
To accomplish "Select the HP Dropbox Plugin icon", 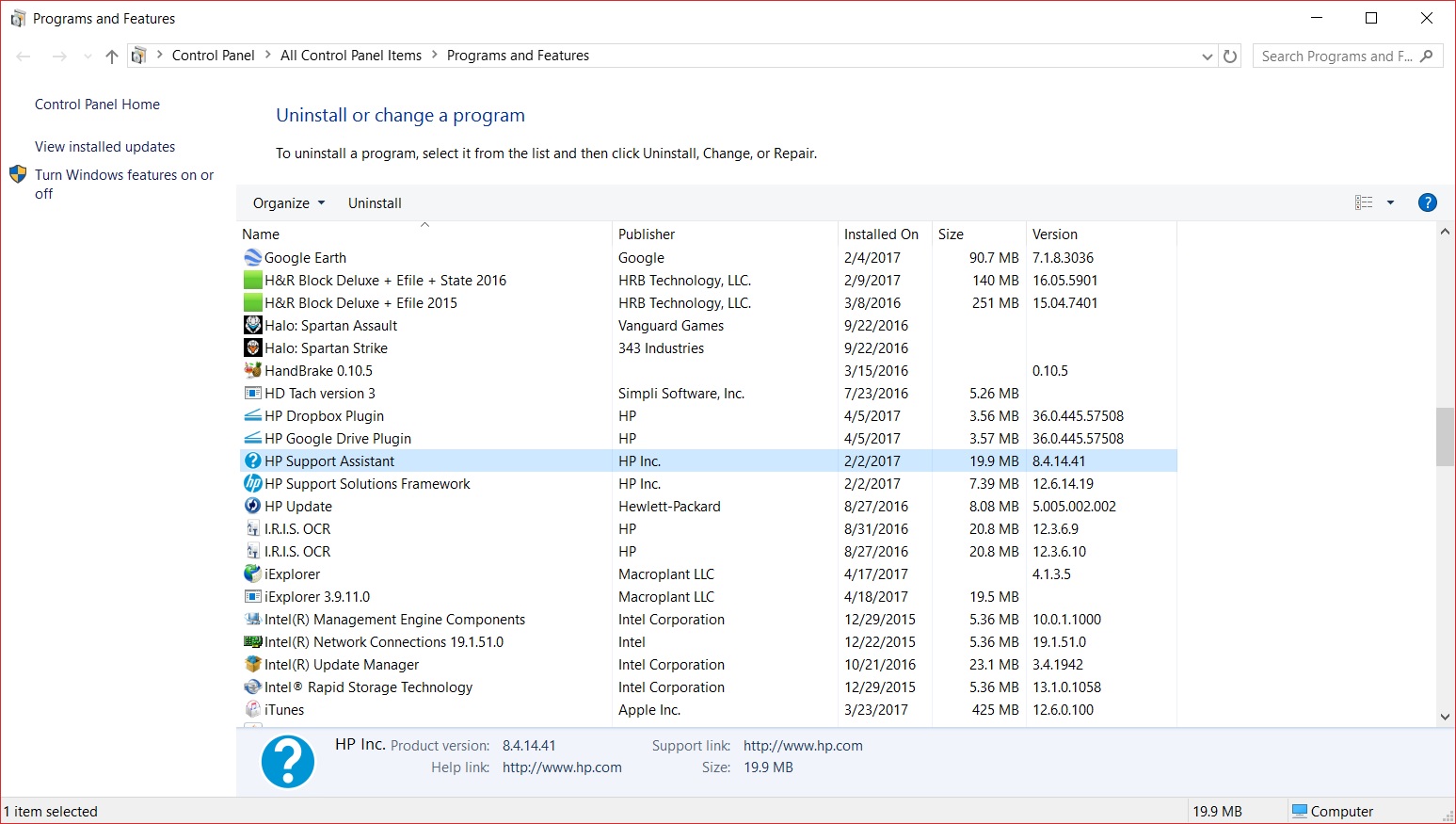I will [252, 415].
